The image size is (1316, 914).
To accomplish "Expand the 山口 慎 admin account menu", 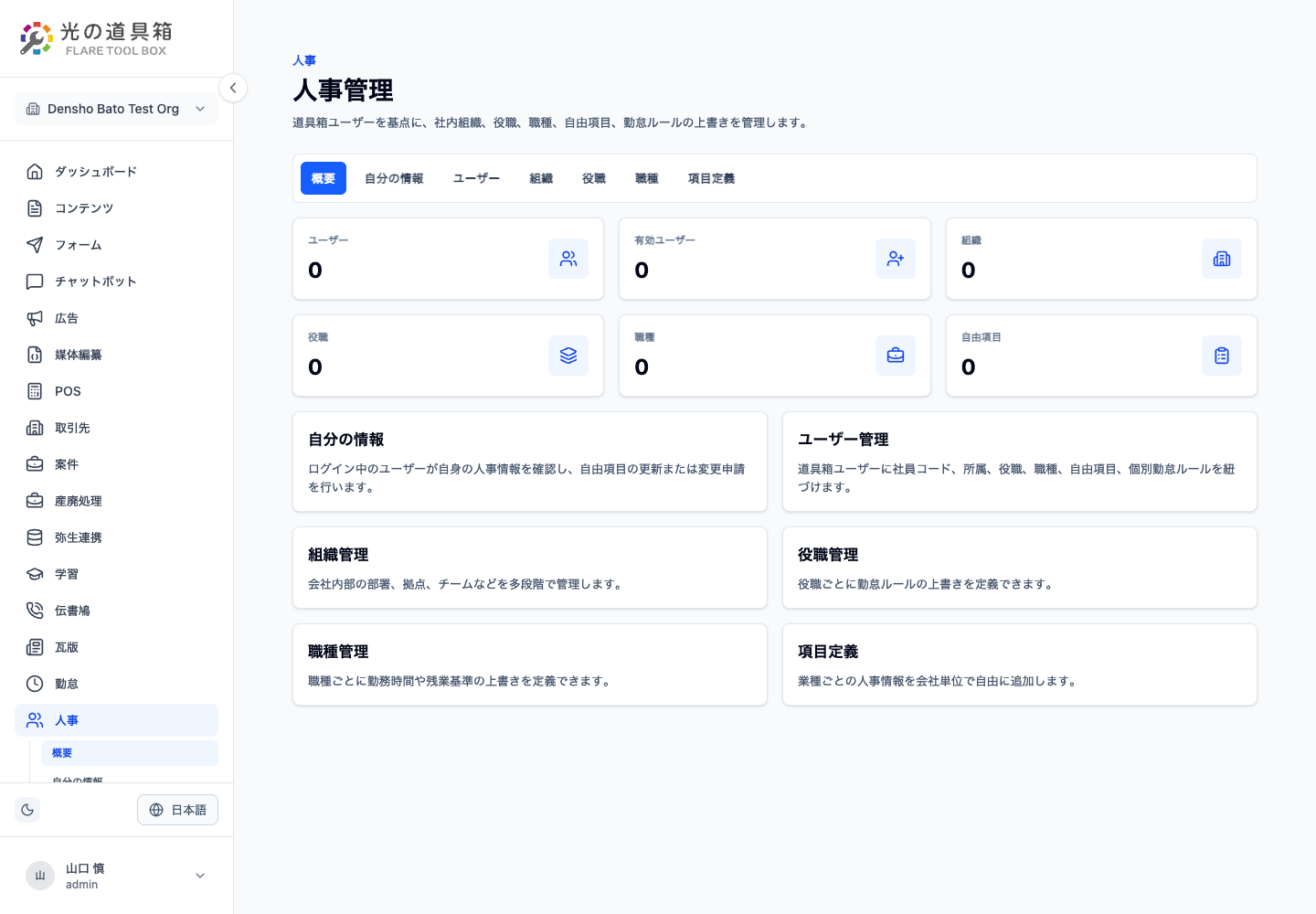I will point(116,876).
